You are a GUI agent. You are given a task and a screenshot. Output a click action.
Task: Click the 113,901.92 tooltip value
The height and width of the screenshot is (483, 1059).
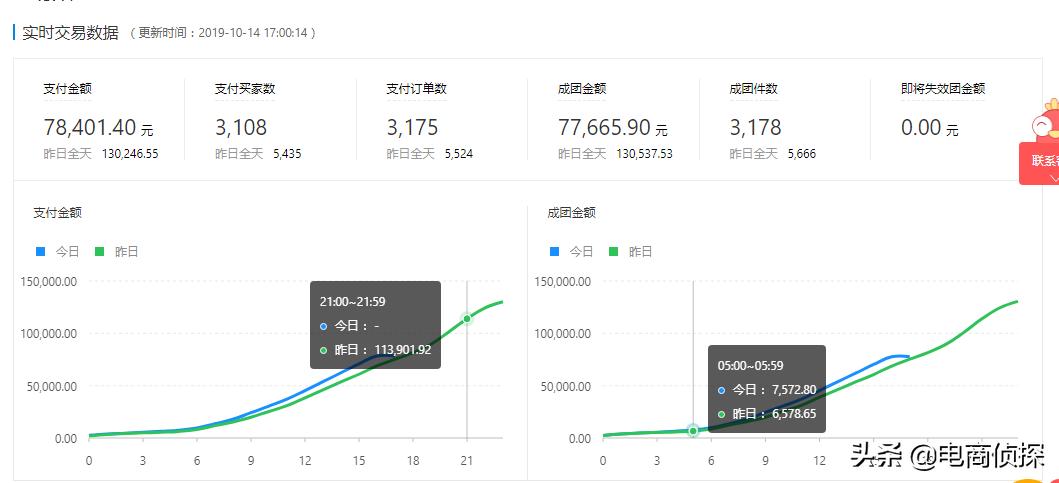point(402,351)
